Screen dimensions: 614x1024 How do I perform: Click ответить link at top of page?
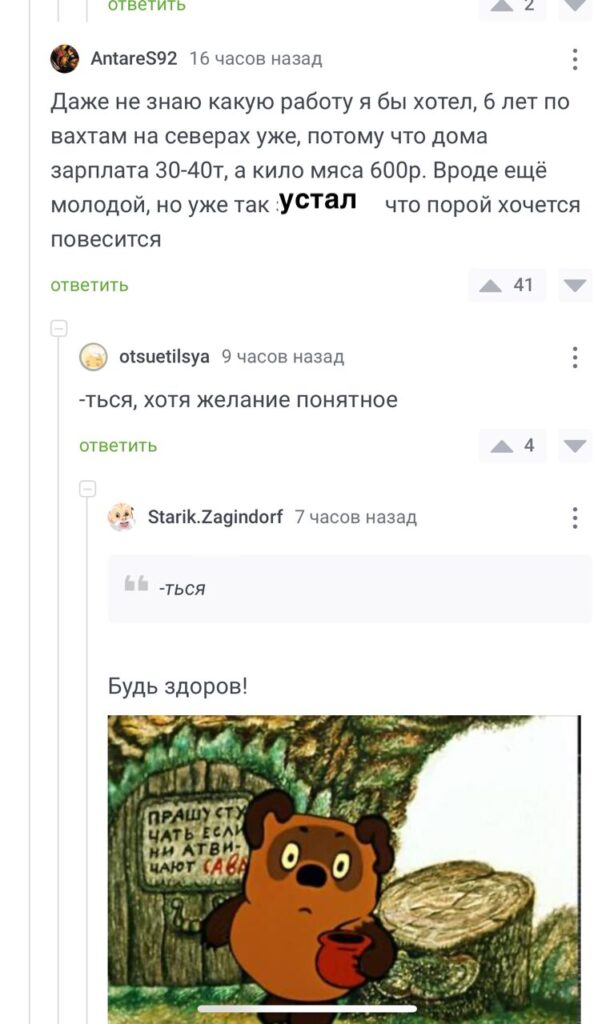tap(147, 6)
